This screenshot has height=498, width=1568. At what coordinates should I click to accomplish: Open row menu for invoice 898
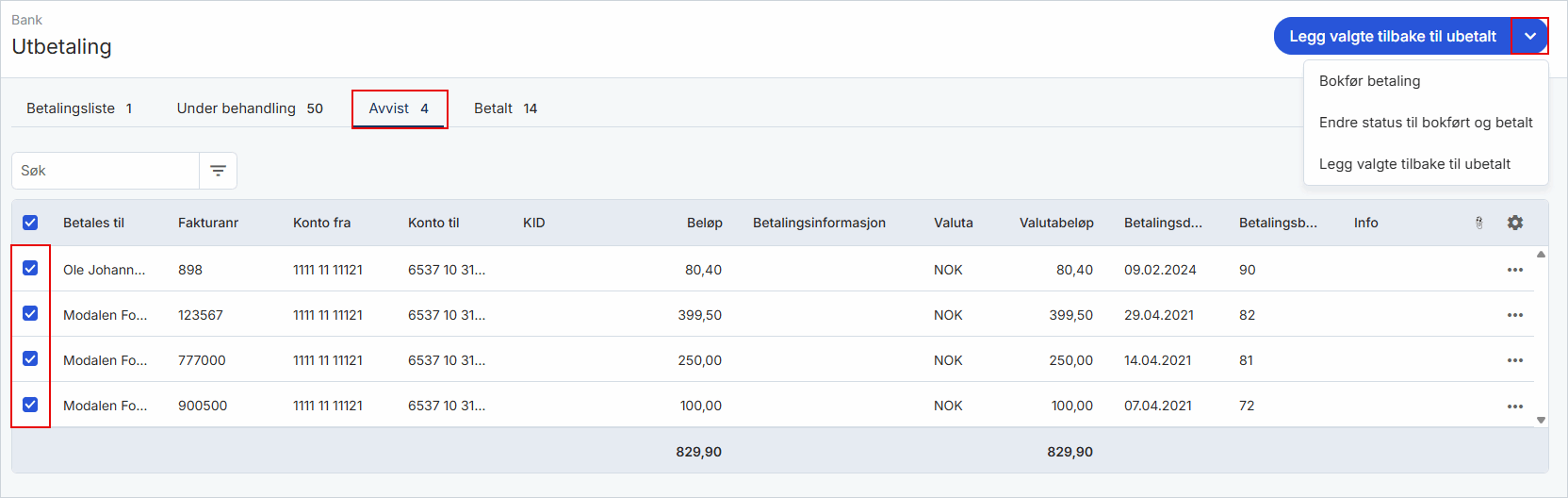coord(1515,270)
